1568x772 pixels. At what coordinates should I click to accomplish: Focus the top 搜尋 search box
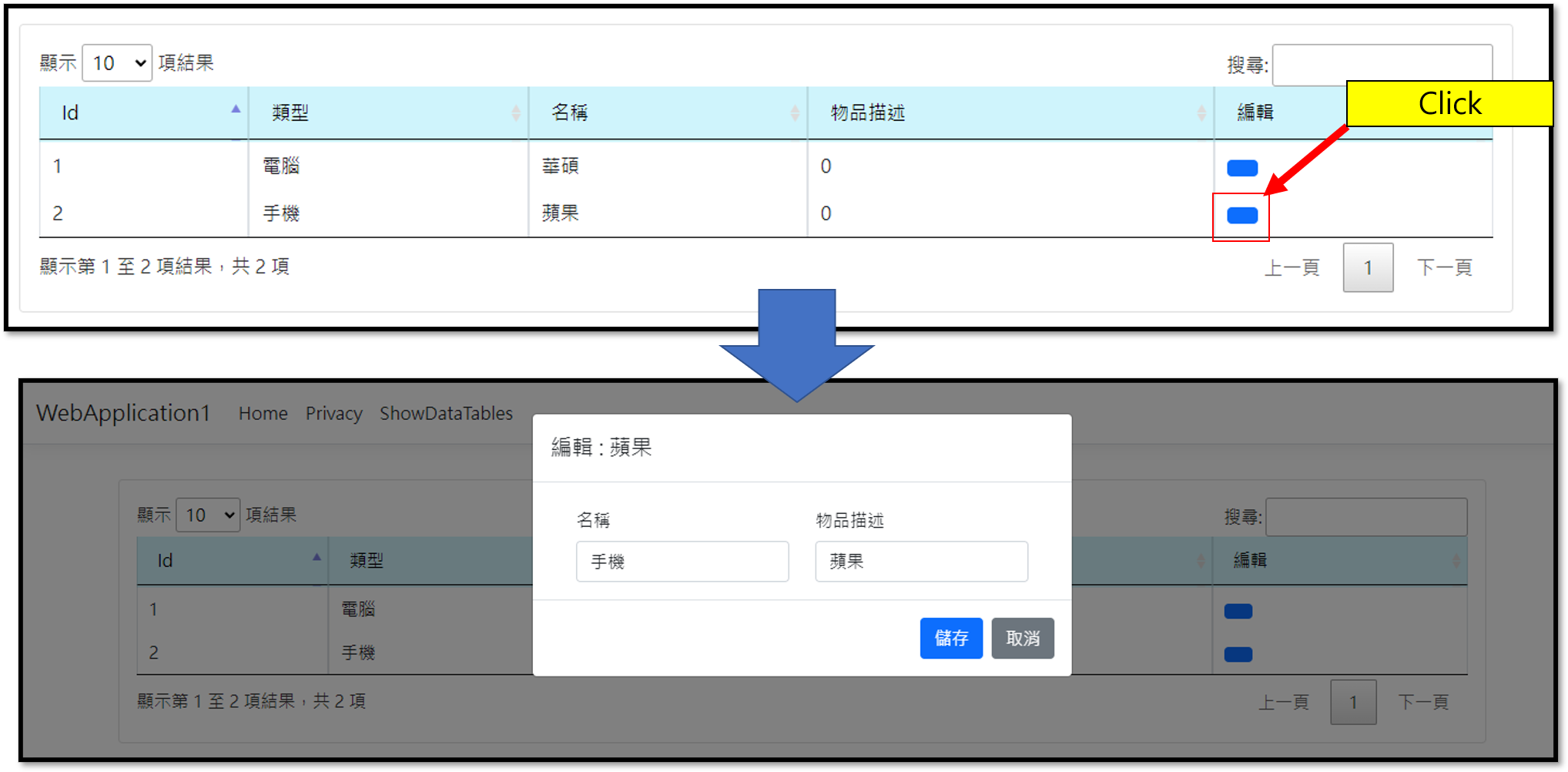tap(1382, 63)
